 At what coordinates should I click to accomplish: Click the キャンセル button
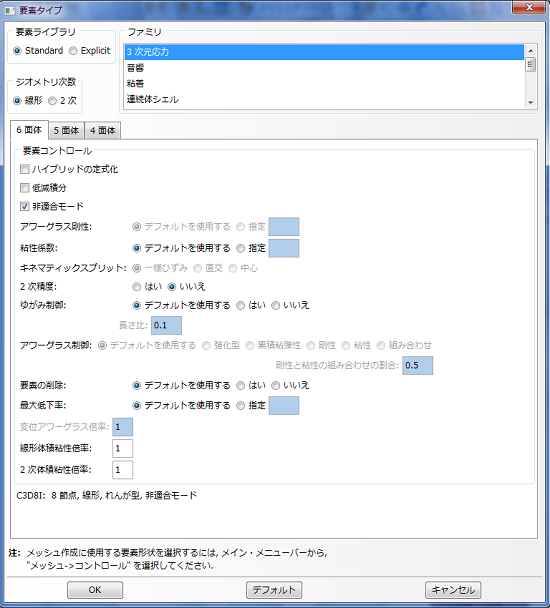pos(453,590)
